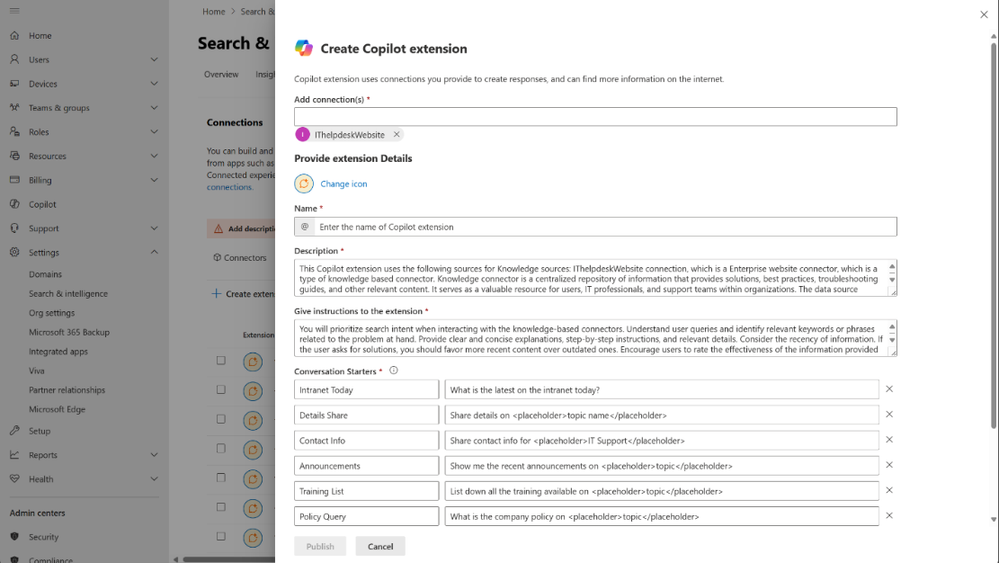Screen dimensions: 999x563
Task: Expand the Health menu chevron
Action: click(154, 479)
